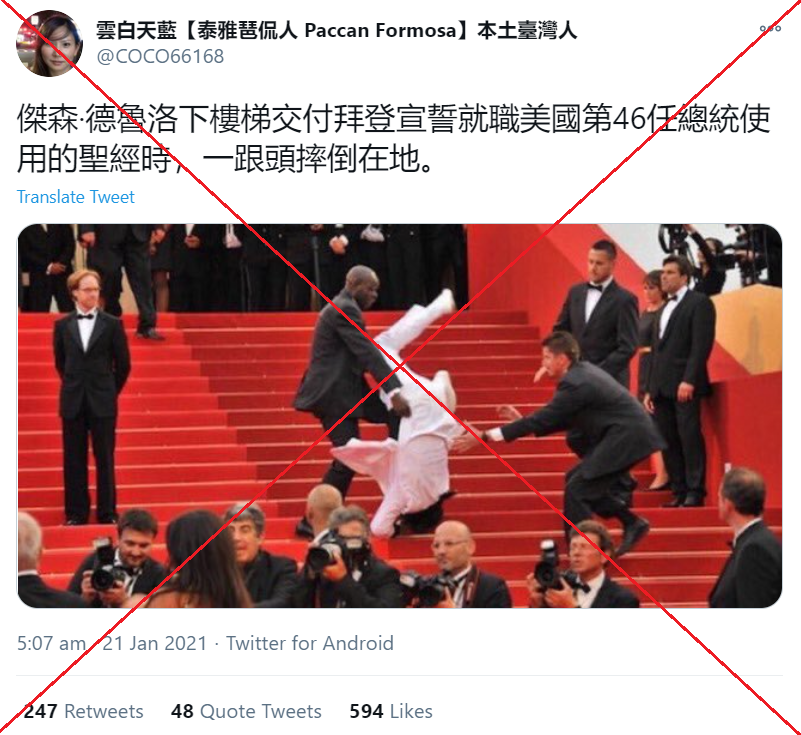View the 48 Quote Tweets list
The width and height of the screenshot is (801, 735).
tap(246, 711)
